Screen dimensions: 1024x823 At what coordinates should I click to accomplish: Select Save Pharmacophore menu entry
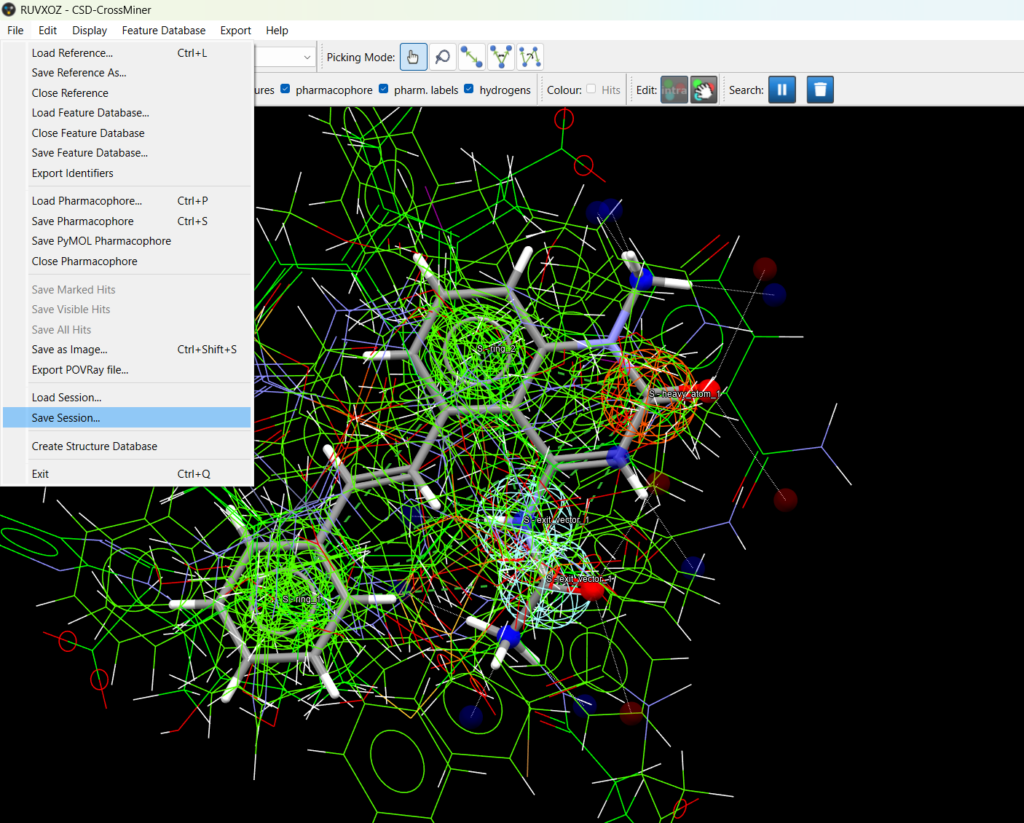point(82,221)
